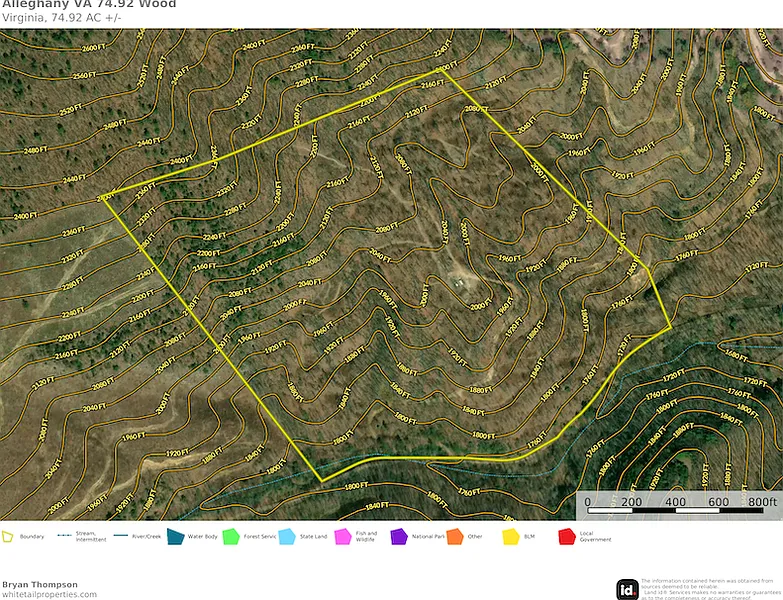Click the pink Fish and Wildlife icon
Image resolution: width=783 pixels, height=600 pixels.
[343, 537]
